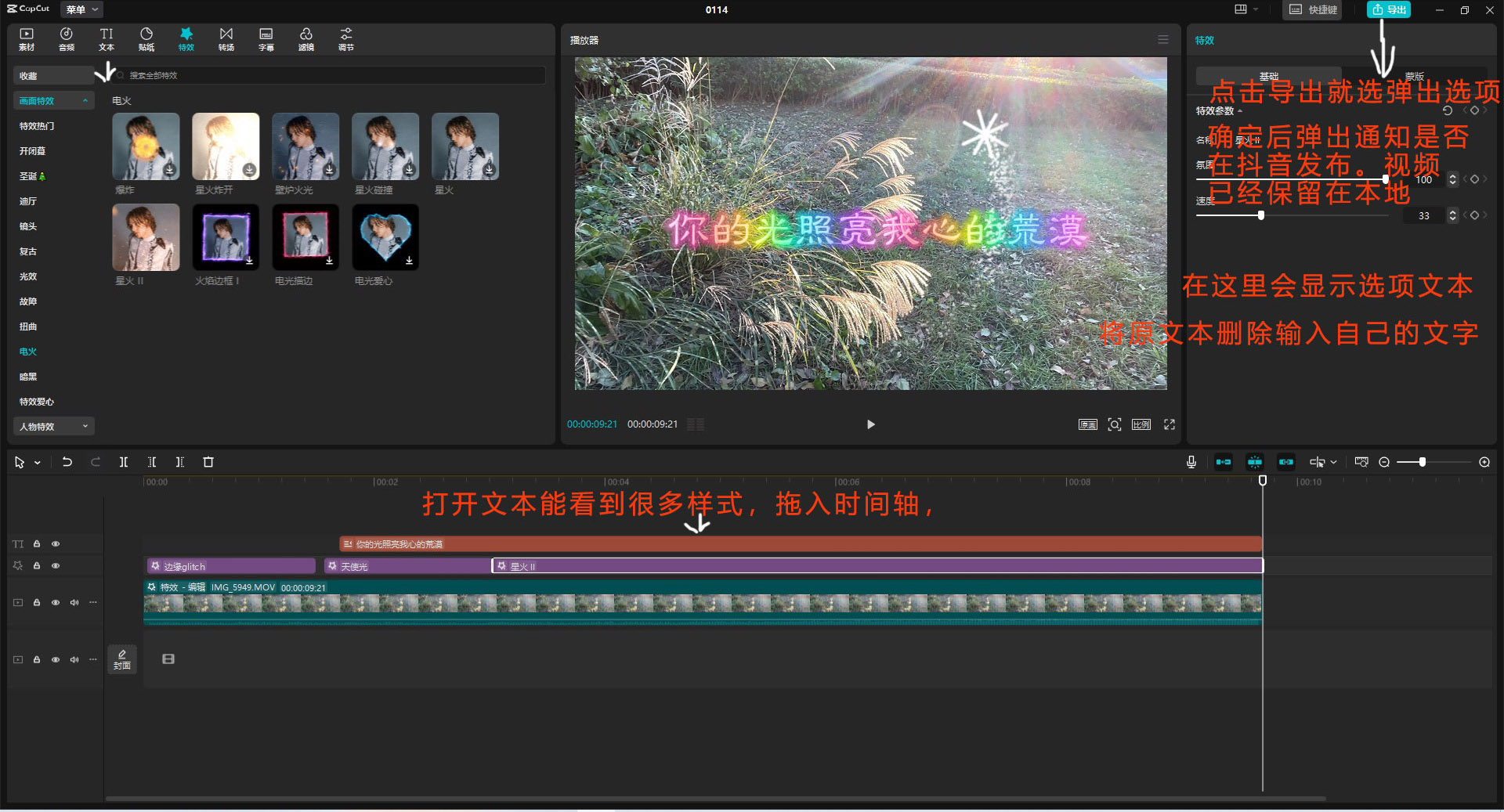This screenshot has height=812, width=1504.
Task: Delete the selected timeline clip
Action: point(208,462)
